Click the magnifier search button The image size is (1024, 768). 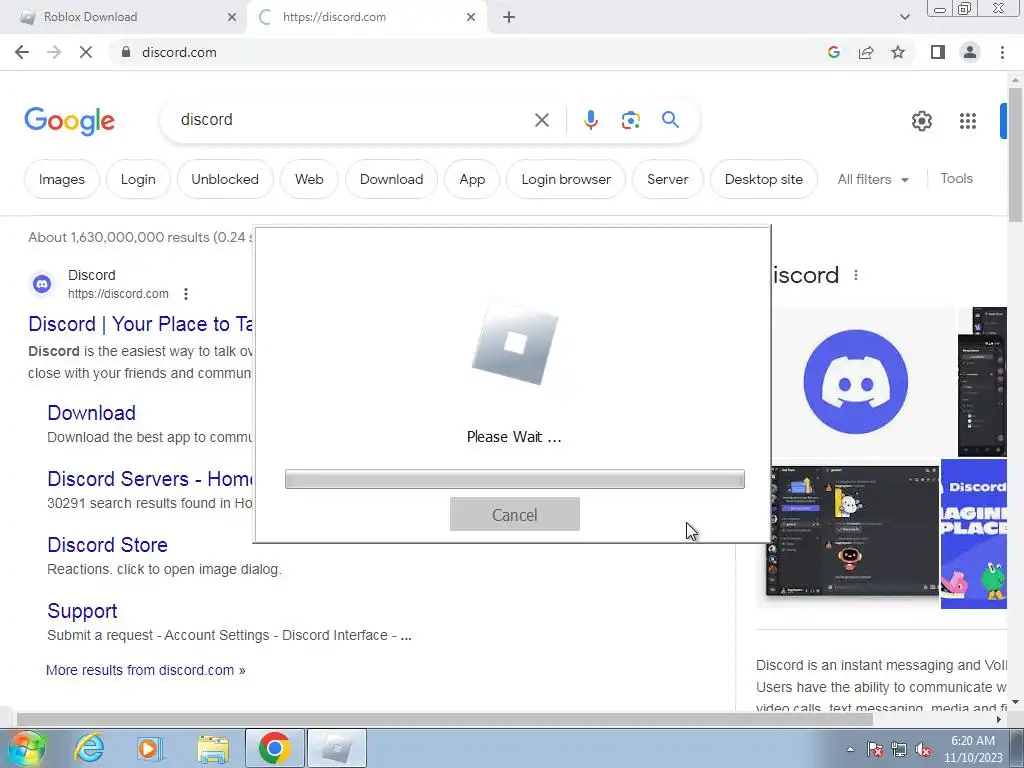(x=670, y=120)
